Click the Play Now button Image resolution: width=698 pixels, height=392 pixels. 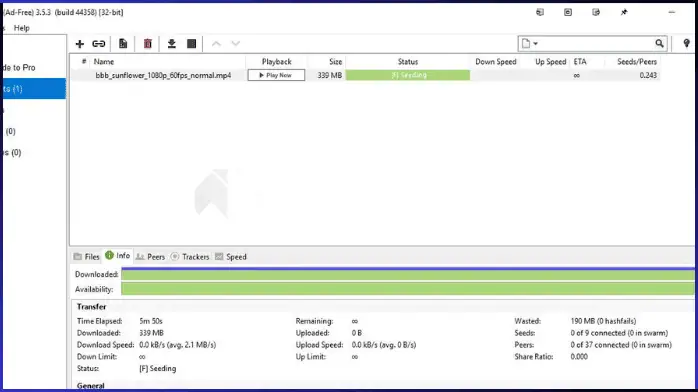(x=276, y=75)
